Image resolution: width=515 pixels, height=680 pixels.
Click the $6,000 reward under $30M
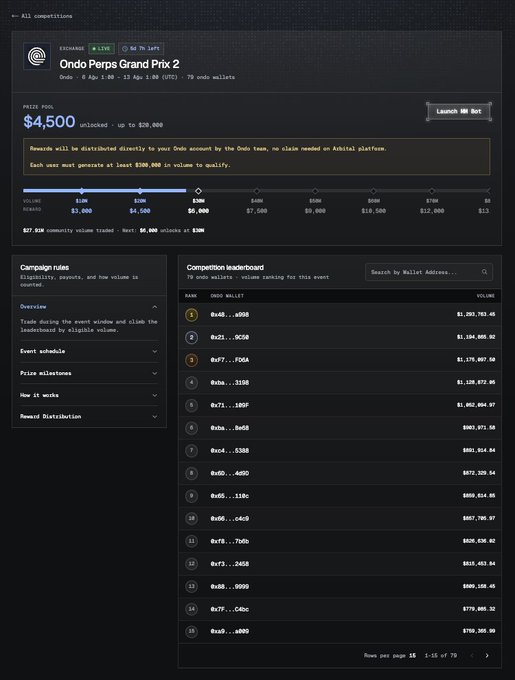(x=199, y=211)
